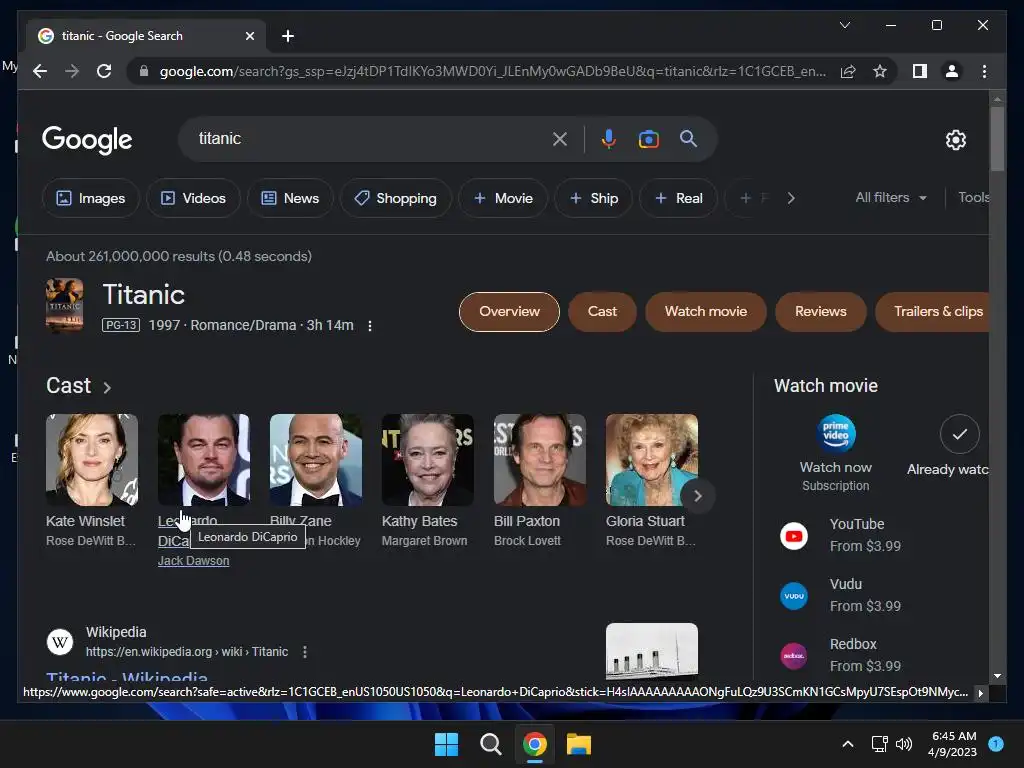This screenshot has height=768, width=1024.
Task: Open the Chrome tab search chevron
Action: [844, 25]
